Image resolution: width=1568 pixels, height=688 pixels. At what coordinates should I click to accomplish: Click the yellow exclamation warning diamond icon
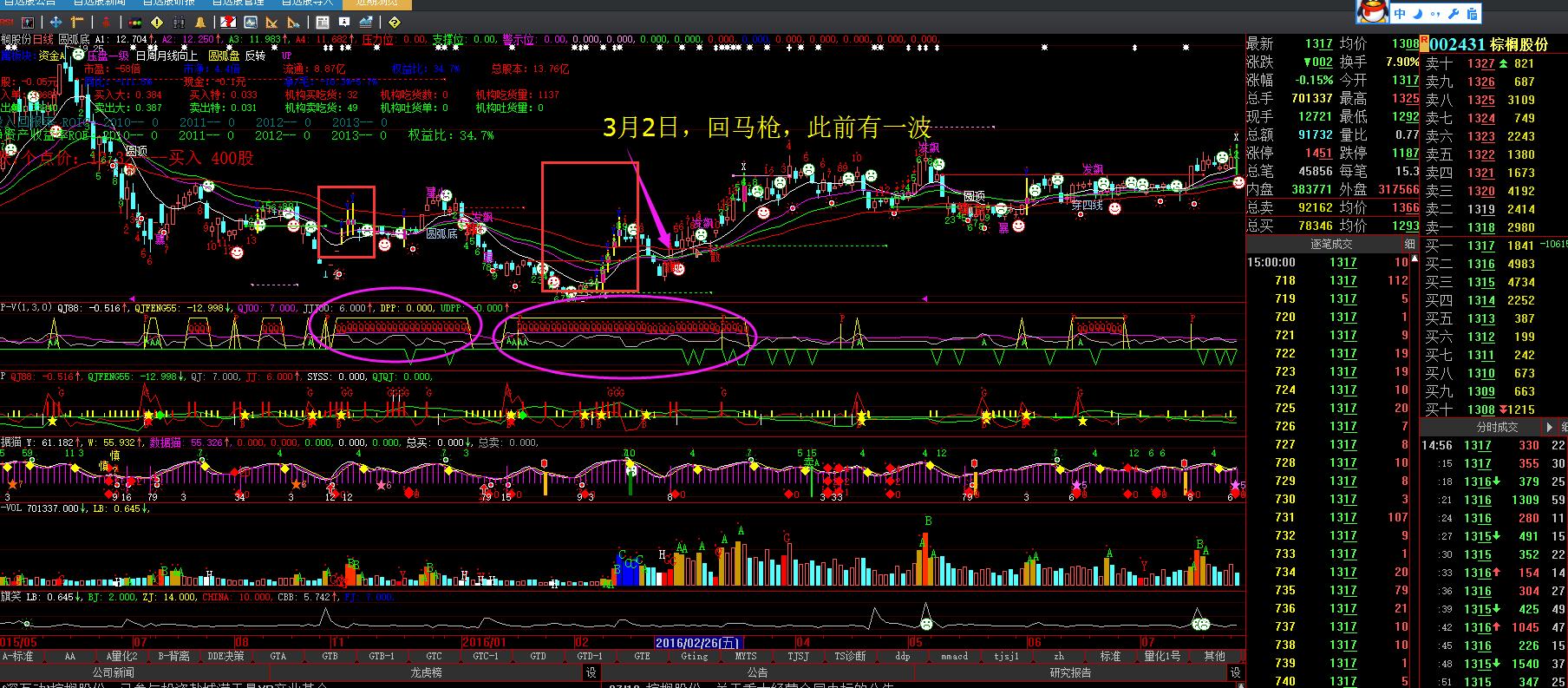point(157,23)
